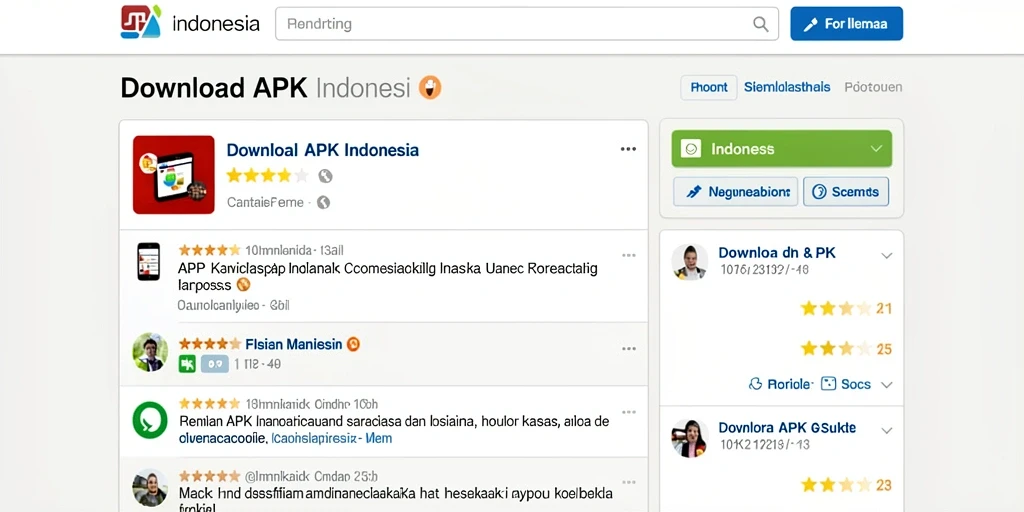Click the green circular avatar of Remlan APK post
Image resolution: width=1024 pixels, height=512 pixels.
[x=150, y=420]
